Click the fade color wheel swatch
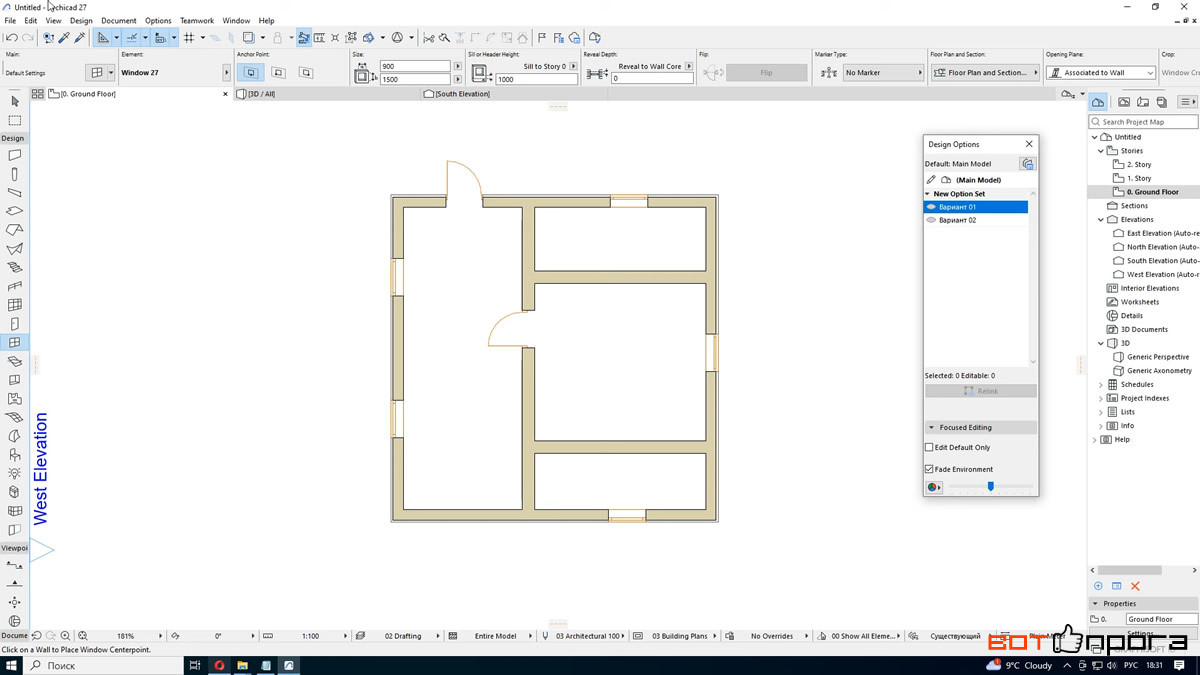The height and width of the screenshot is (675, 1200). coord(934,488)
